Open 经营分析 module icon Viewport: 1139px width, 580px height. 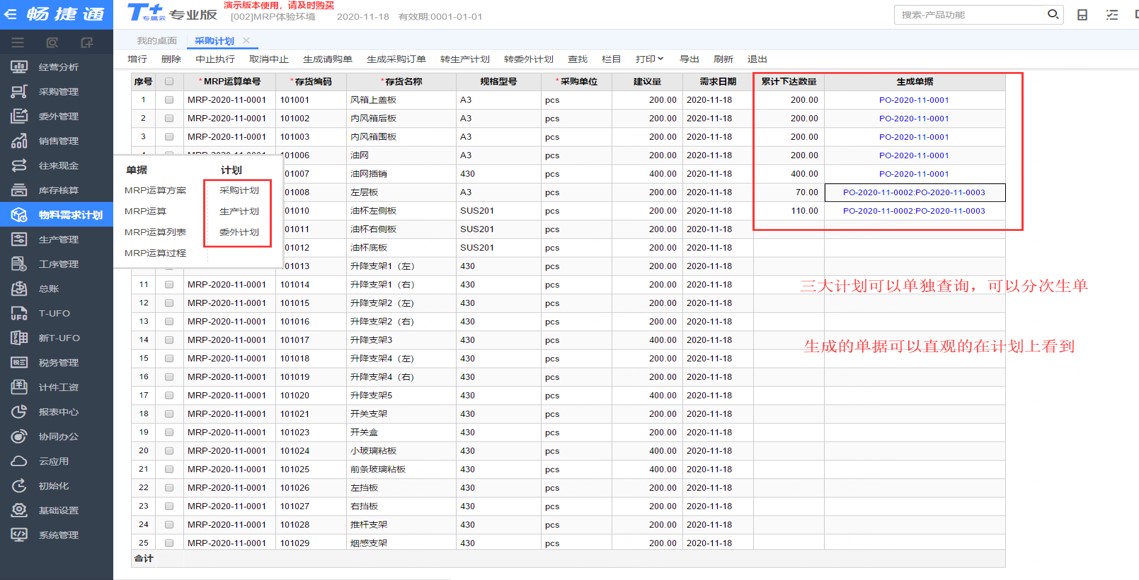(x=20, y=67)
